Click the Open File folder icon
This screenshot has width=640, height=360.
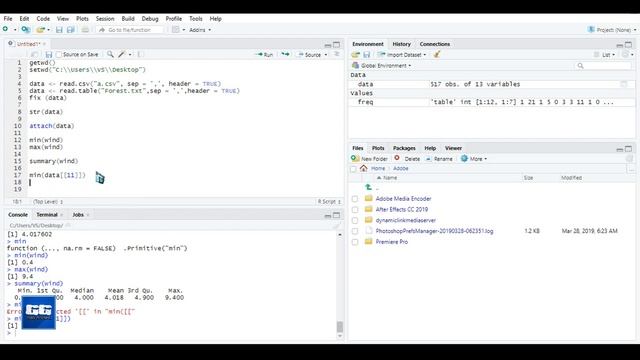point(40,30)
